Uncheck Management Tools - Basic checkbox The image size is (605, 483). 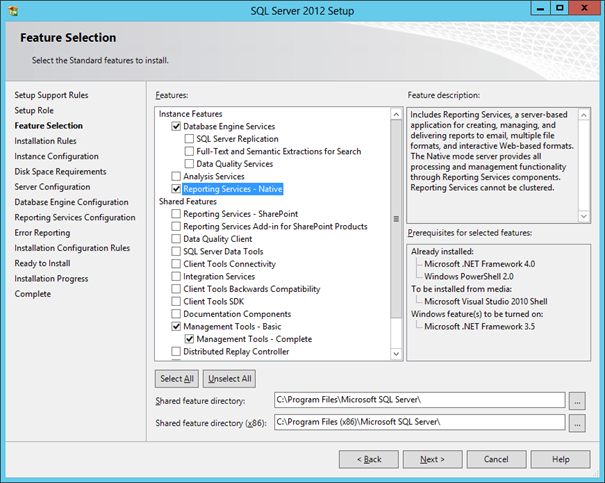point(176,326)
